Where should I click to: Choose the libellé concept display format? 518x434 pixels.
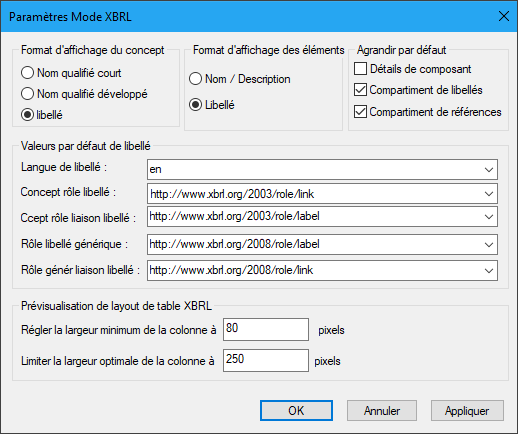(27, 115)
